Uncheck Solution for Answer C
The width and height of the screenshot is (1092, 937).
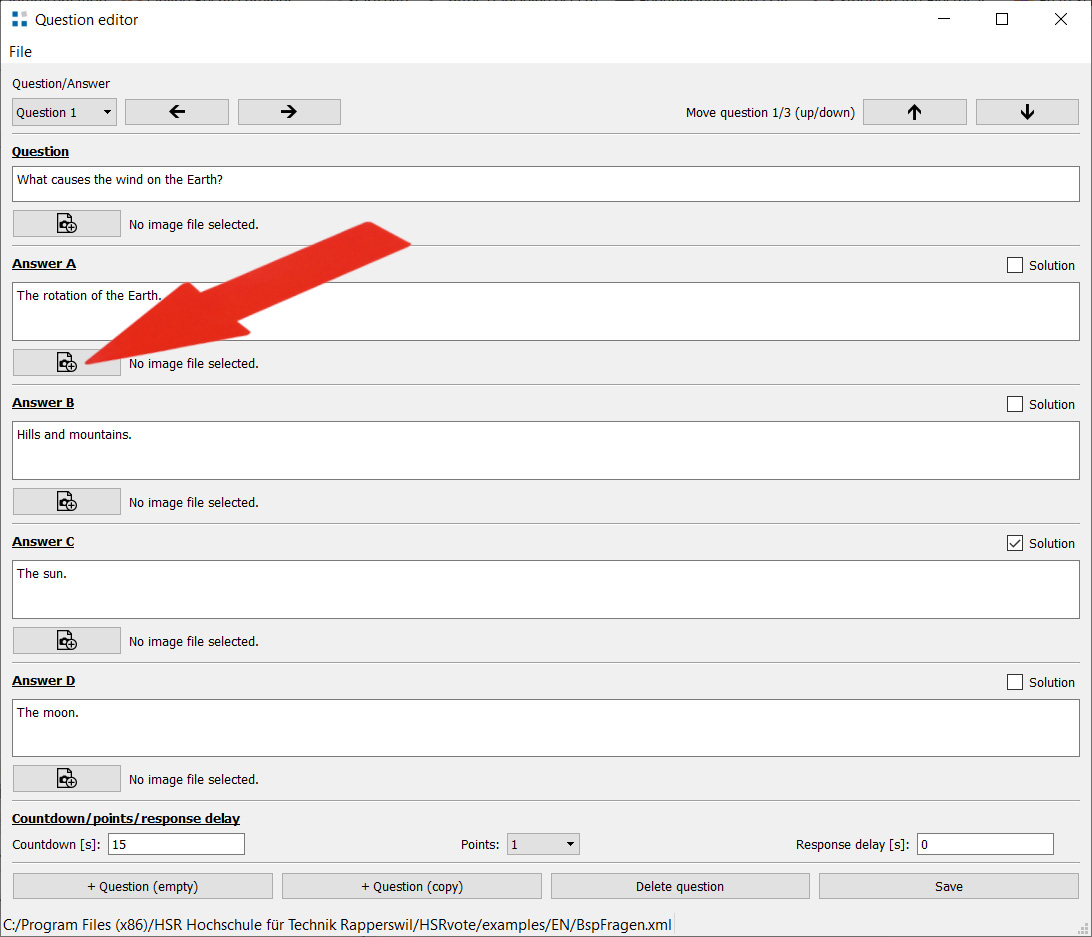coord(1015,544)
